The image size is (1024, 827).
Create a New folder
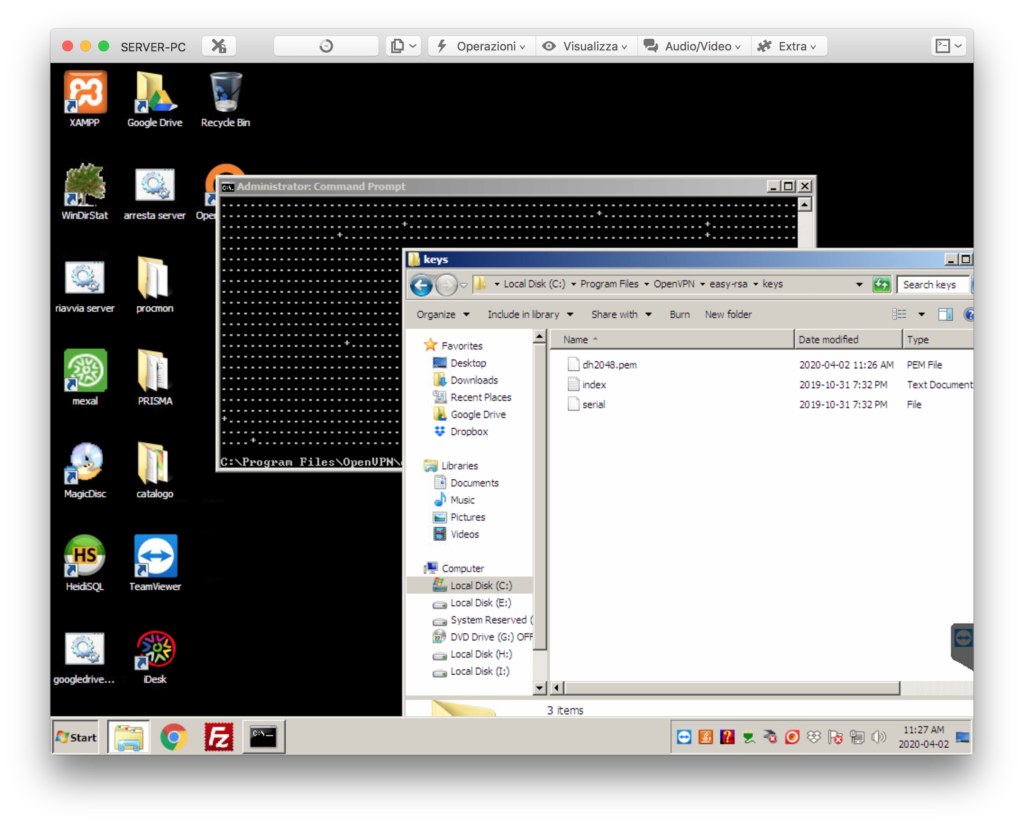(728, 315)
